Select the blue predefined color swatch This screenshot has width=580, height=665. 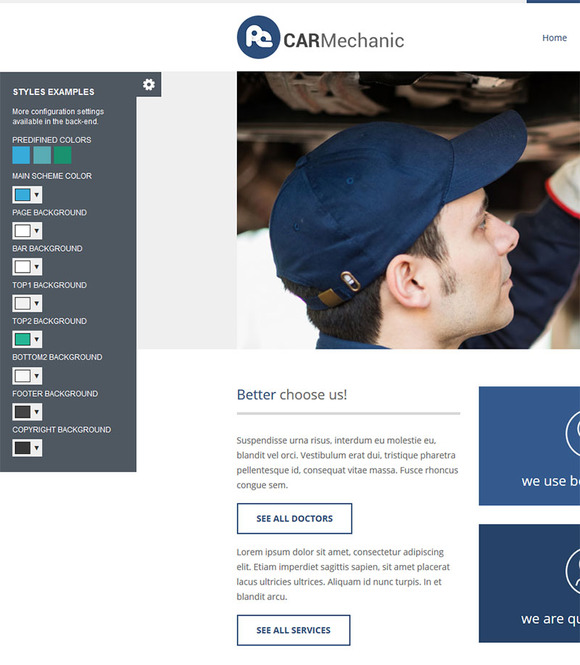tap(21, 155)
